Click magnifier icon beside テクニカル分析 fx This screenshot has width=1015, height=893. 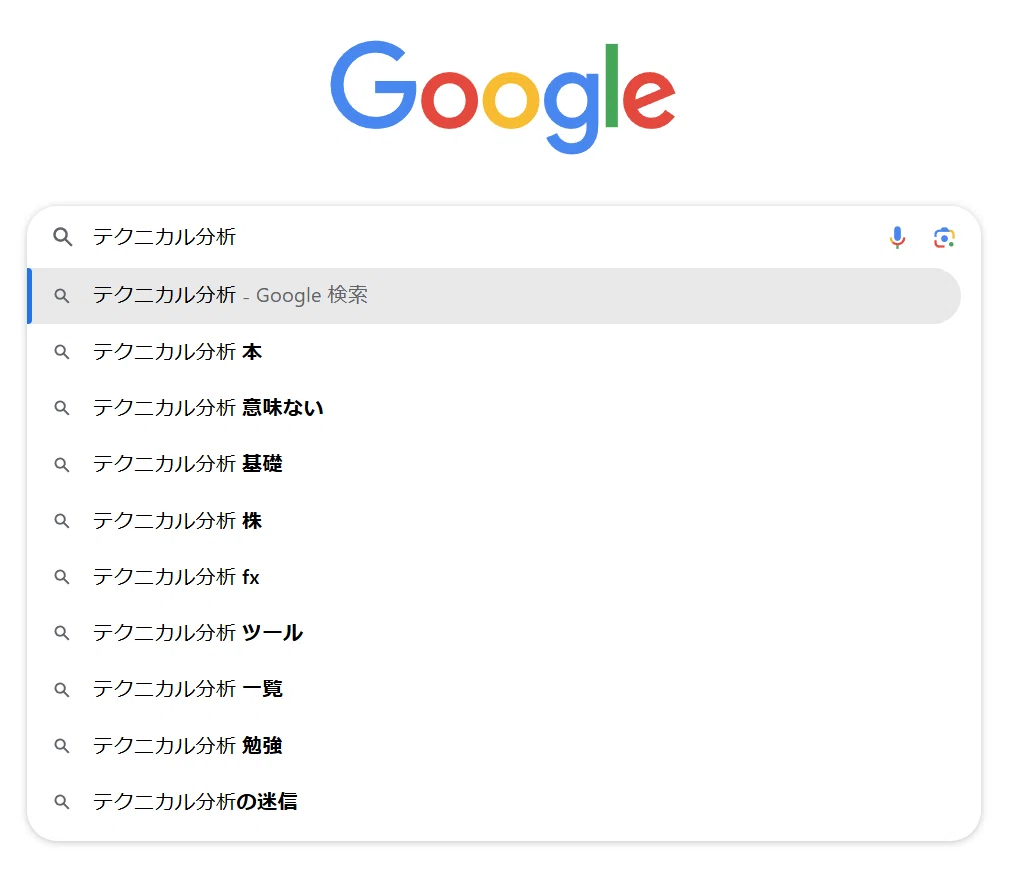(61, 577)
